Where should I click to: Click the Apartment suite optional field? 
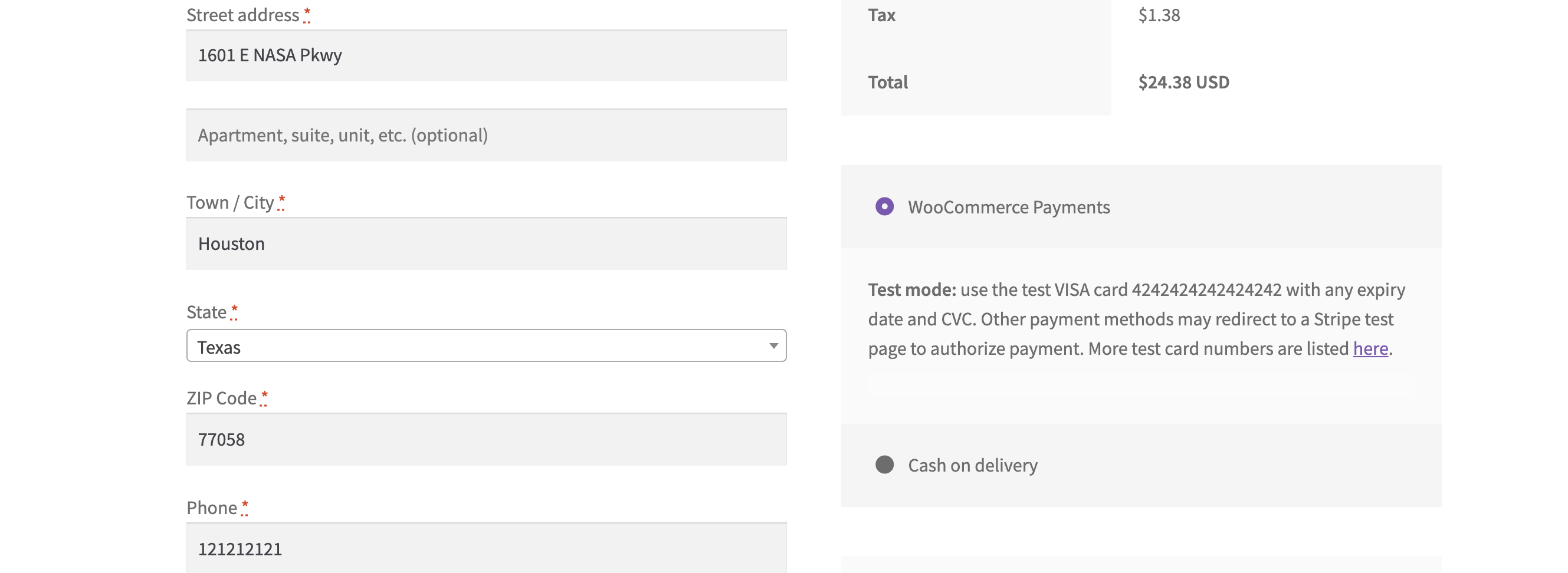click(487, 135)
